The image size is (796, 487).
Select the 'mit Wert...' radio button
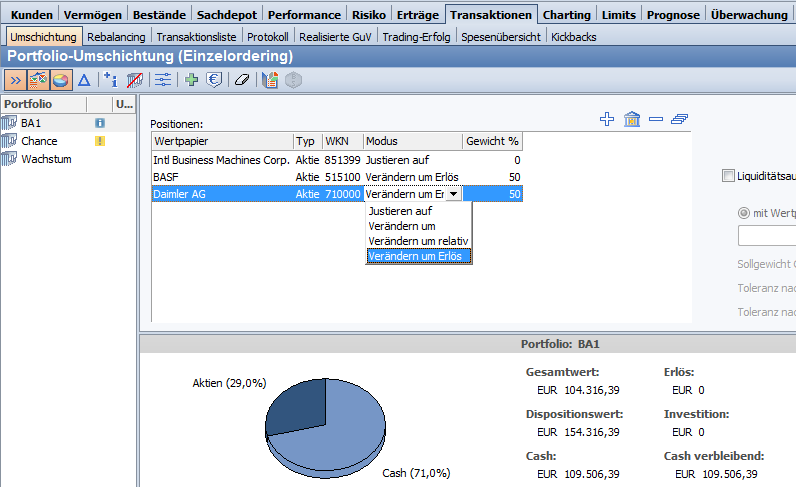(743, 213)
